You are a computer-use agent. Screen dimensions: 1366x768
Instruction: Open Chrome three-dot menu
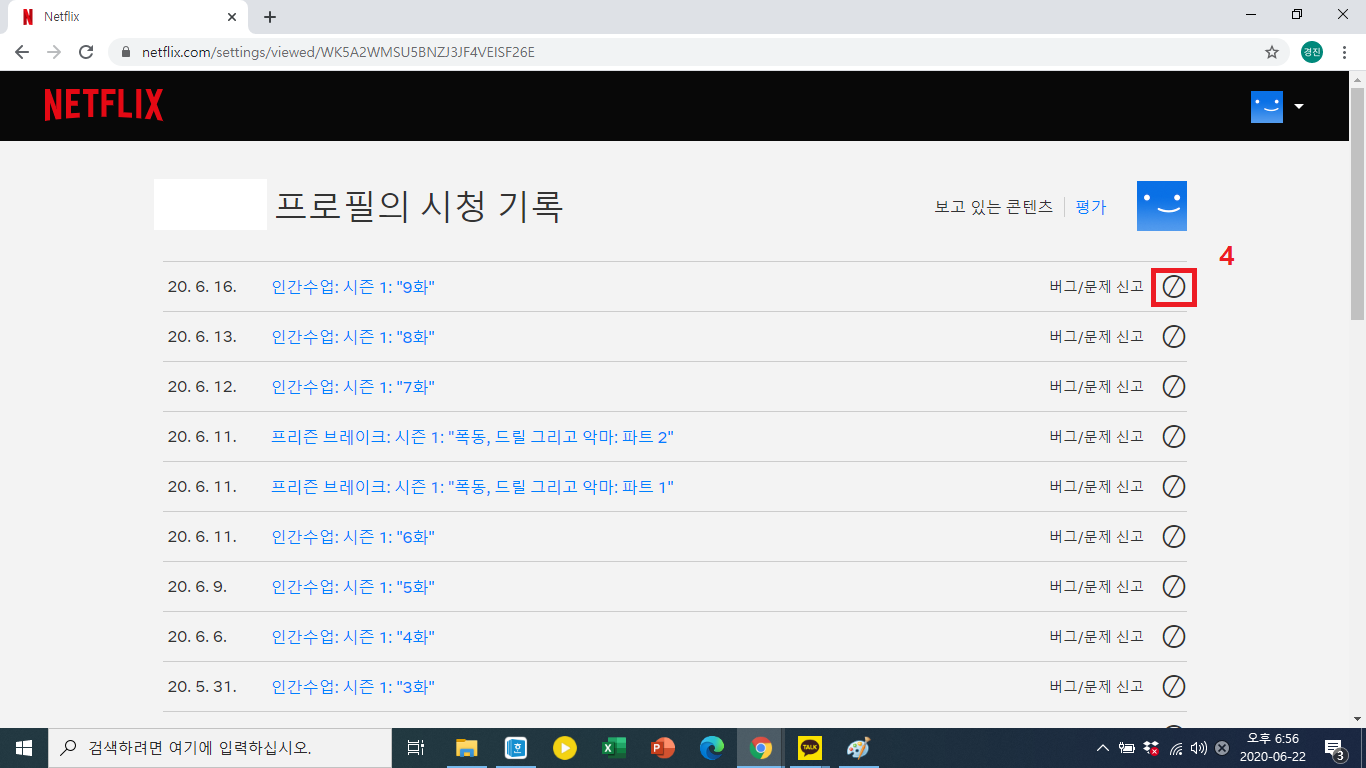pyautogui.click(x=1345, y=52)
